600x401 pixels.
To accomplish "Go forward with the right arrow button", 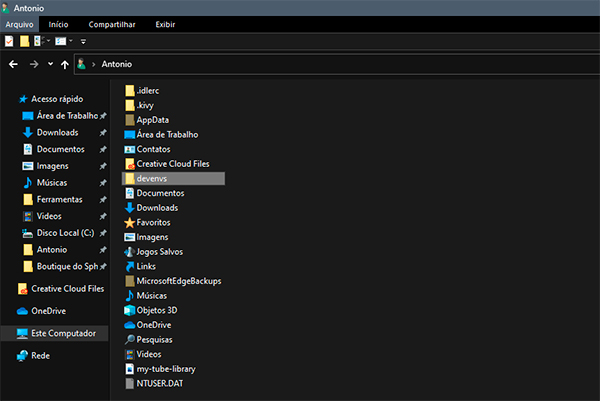I will 34,64.
